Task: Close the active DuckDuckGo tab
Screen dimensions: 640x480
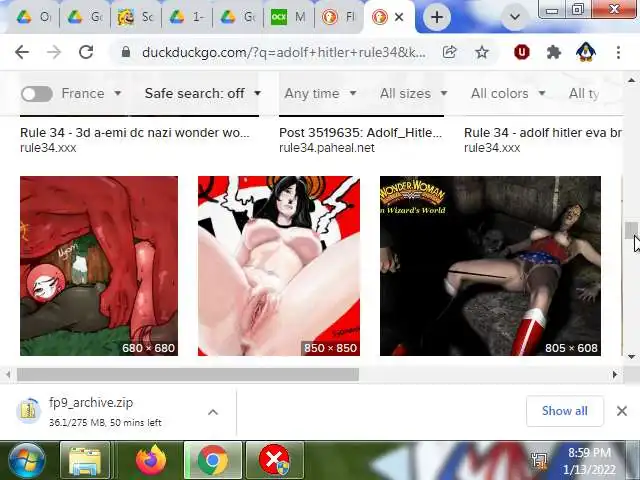Action: (399, 17)
